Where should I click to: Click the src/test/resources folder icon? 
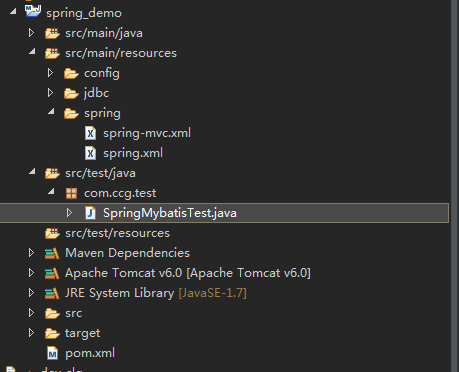pyautogui.click(x=52, y=233)
